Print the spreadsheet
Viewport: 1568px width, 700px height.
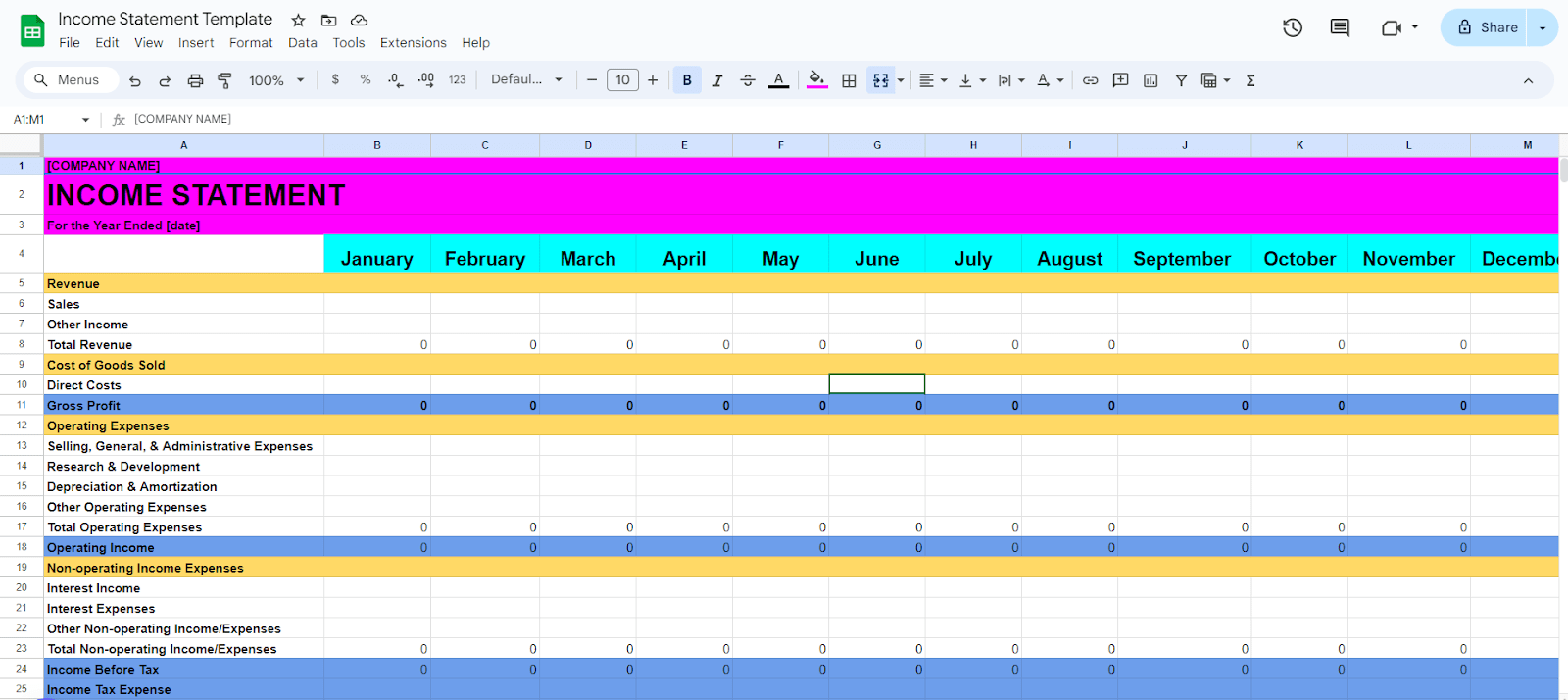click(x=195, y=80)
